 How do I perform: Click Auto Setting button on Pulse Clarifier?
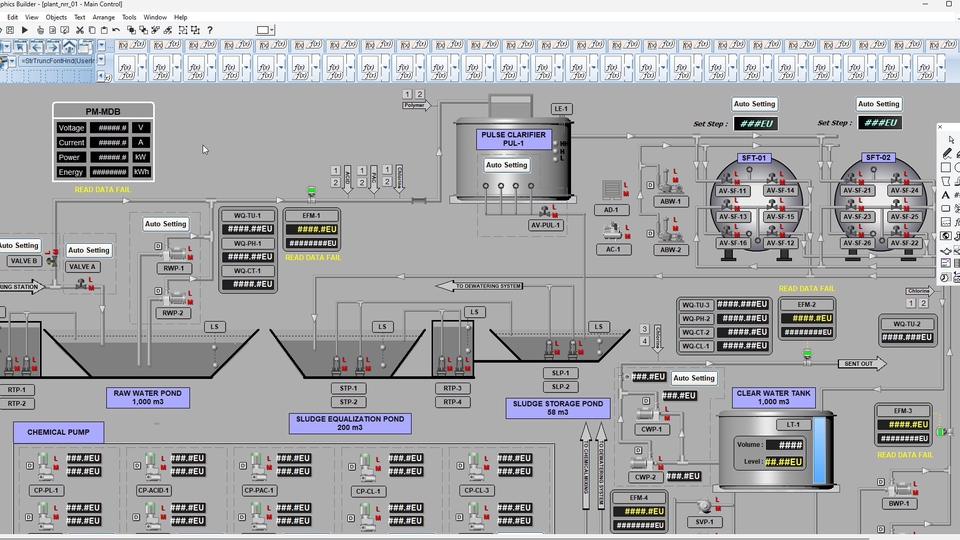pos(506,165)
